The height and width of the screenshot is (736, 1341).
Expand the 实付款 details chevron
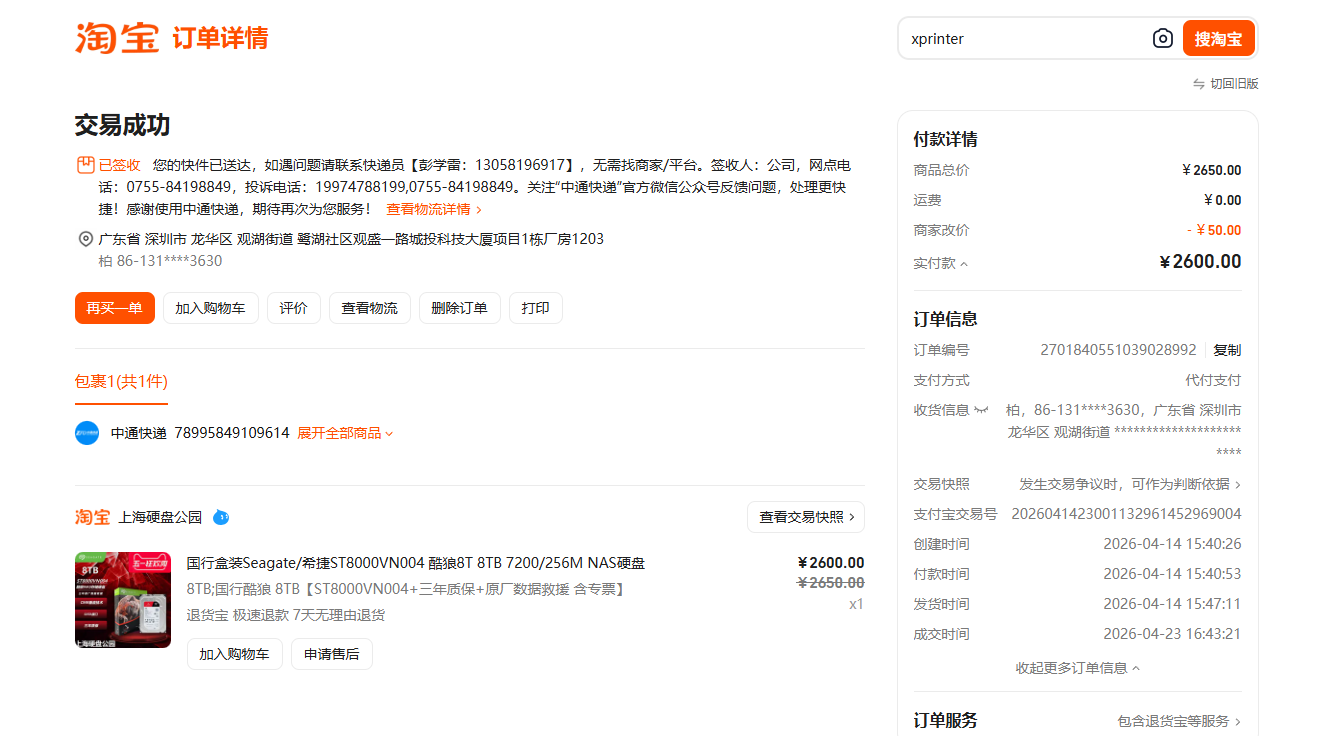pyautogui.click(x=964, y=264)
